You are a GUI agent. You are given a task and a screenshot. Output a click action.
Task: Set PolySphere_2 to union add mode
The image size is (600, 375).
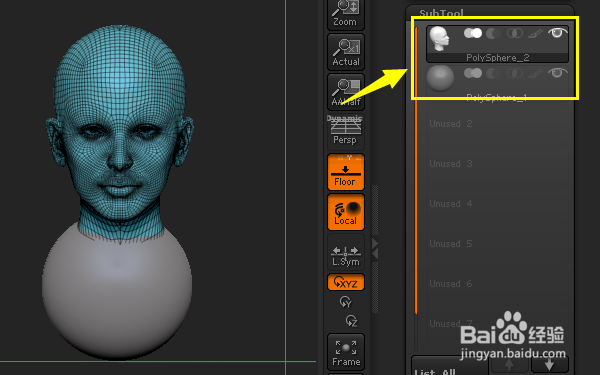pyautogui.click(x=473, y=33)
